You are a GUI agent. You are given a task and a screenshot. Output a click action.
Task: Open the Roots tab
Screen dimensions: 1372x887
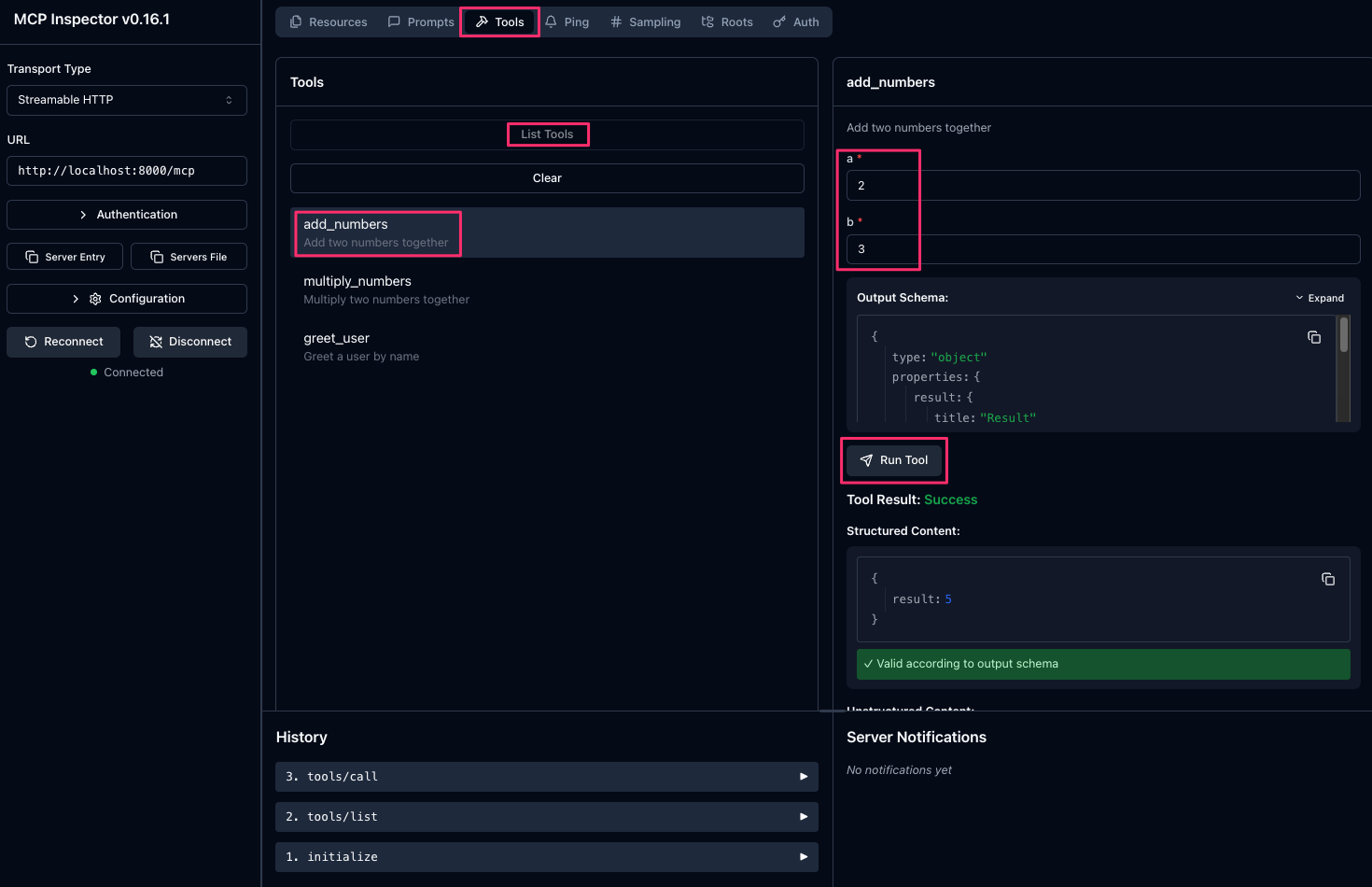727,21
